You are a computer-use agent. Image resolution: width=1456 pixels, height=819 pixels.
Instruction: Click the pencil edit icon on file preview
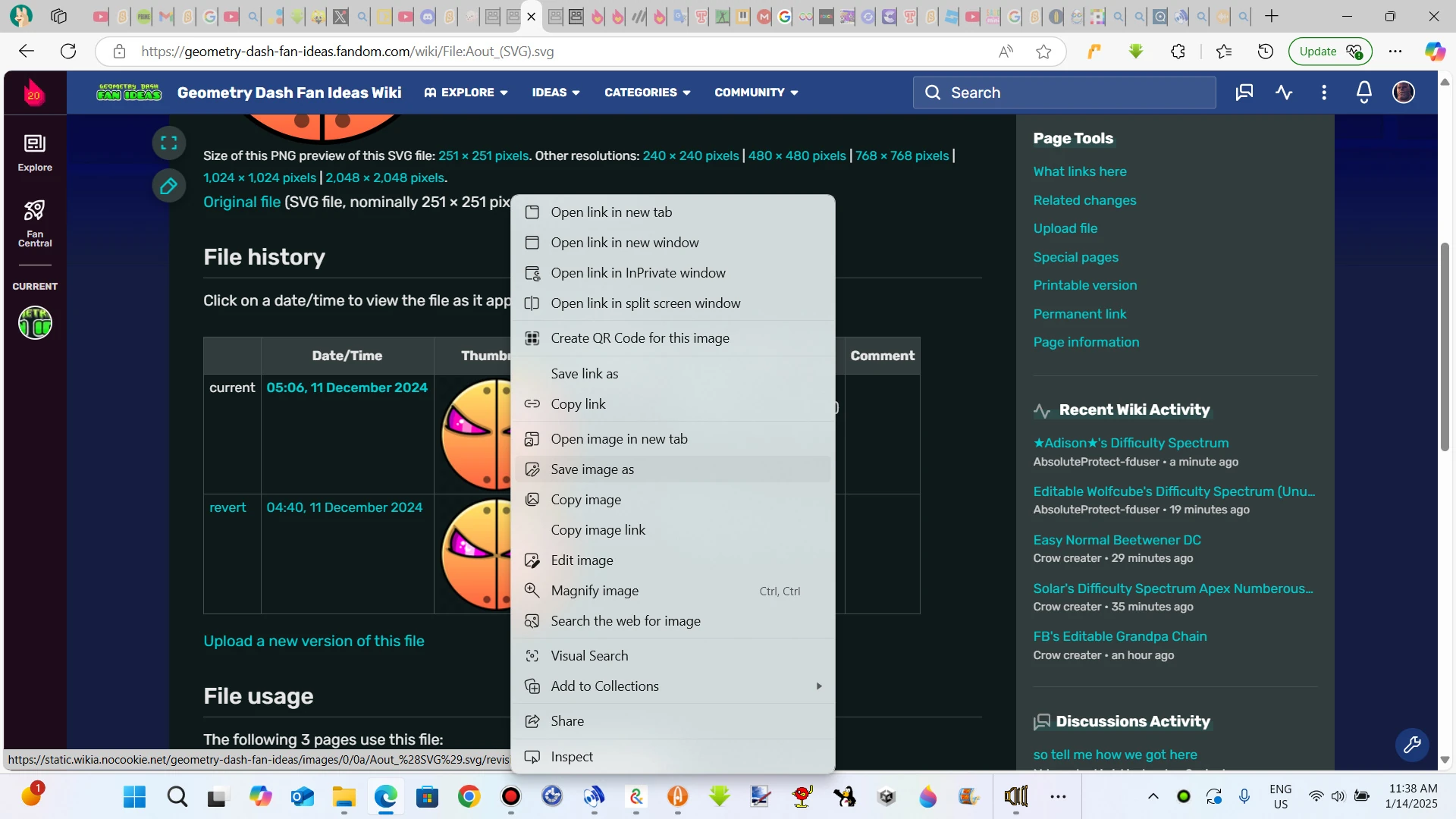pos(168,185)
